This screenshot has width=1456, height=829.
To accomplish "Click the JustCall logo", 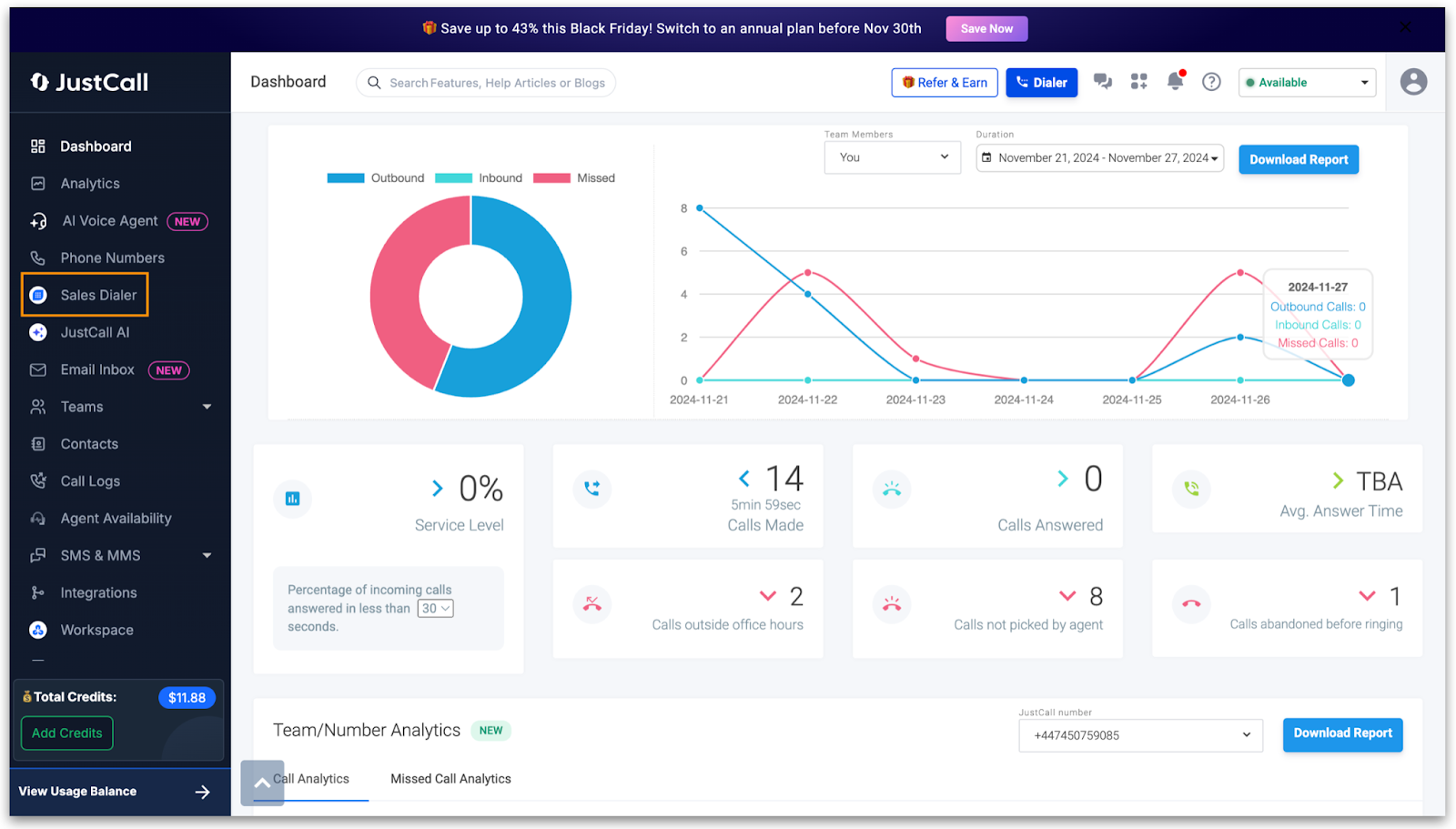I will 89,82.
